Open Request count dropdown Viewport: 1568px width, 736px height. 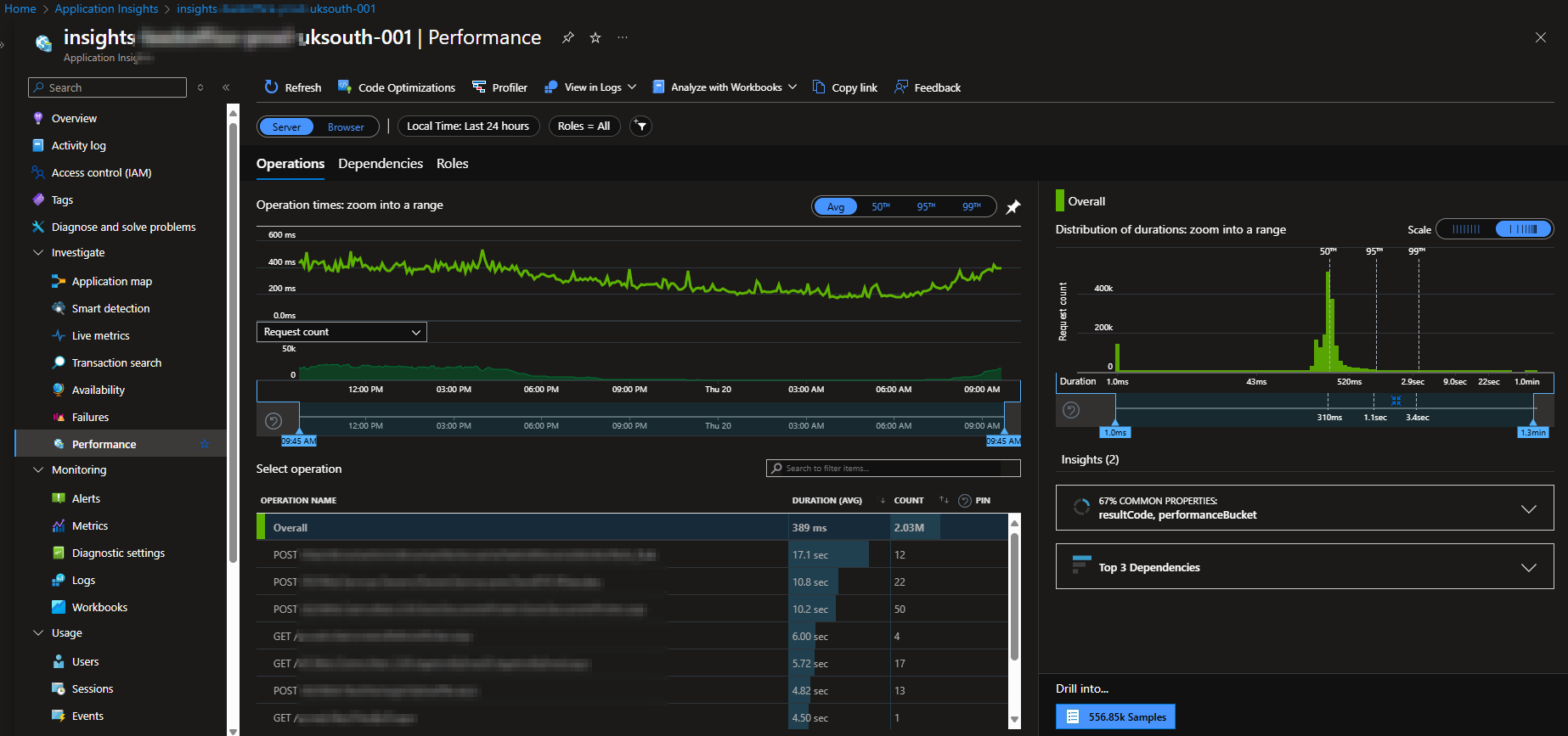[341, 332]
